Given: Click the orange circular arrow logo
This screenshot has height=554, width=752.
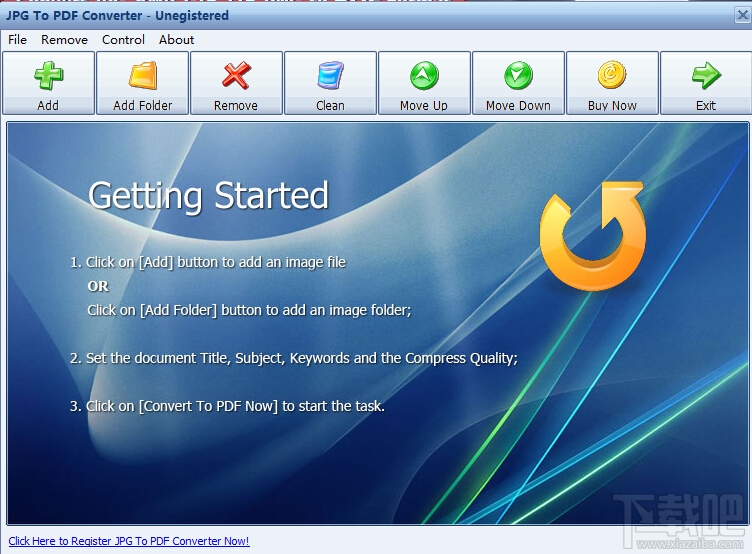Looking at the screenshot, I should (x=592, y=236).
